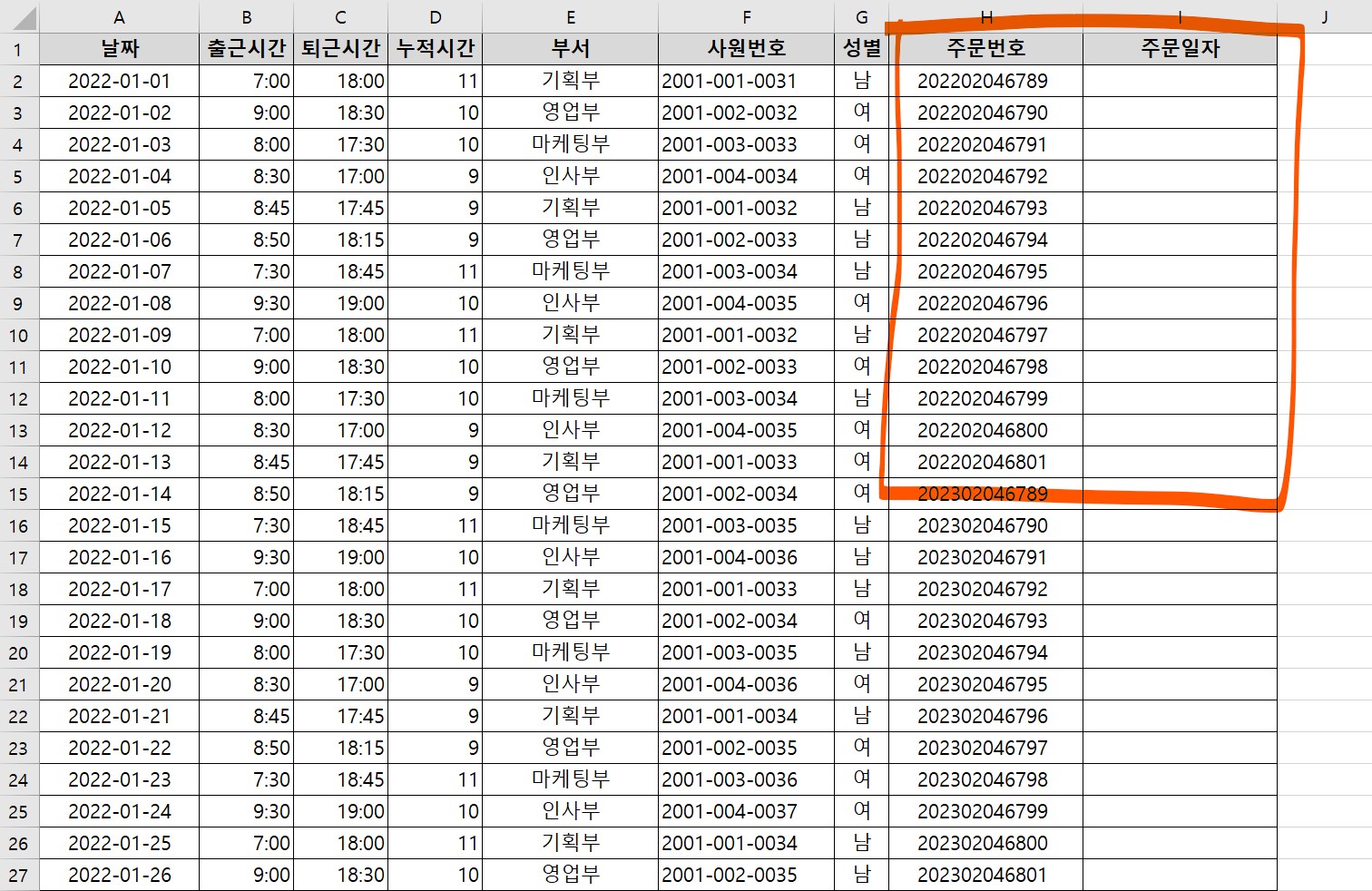This screenshot has height=891, width=1372.
Task: Click the 주문일자 header cell
Action: click(x=1181, y=49)
